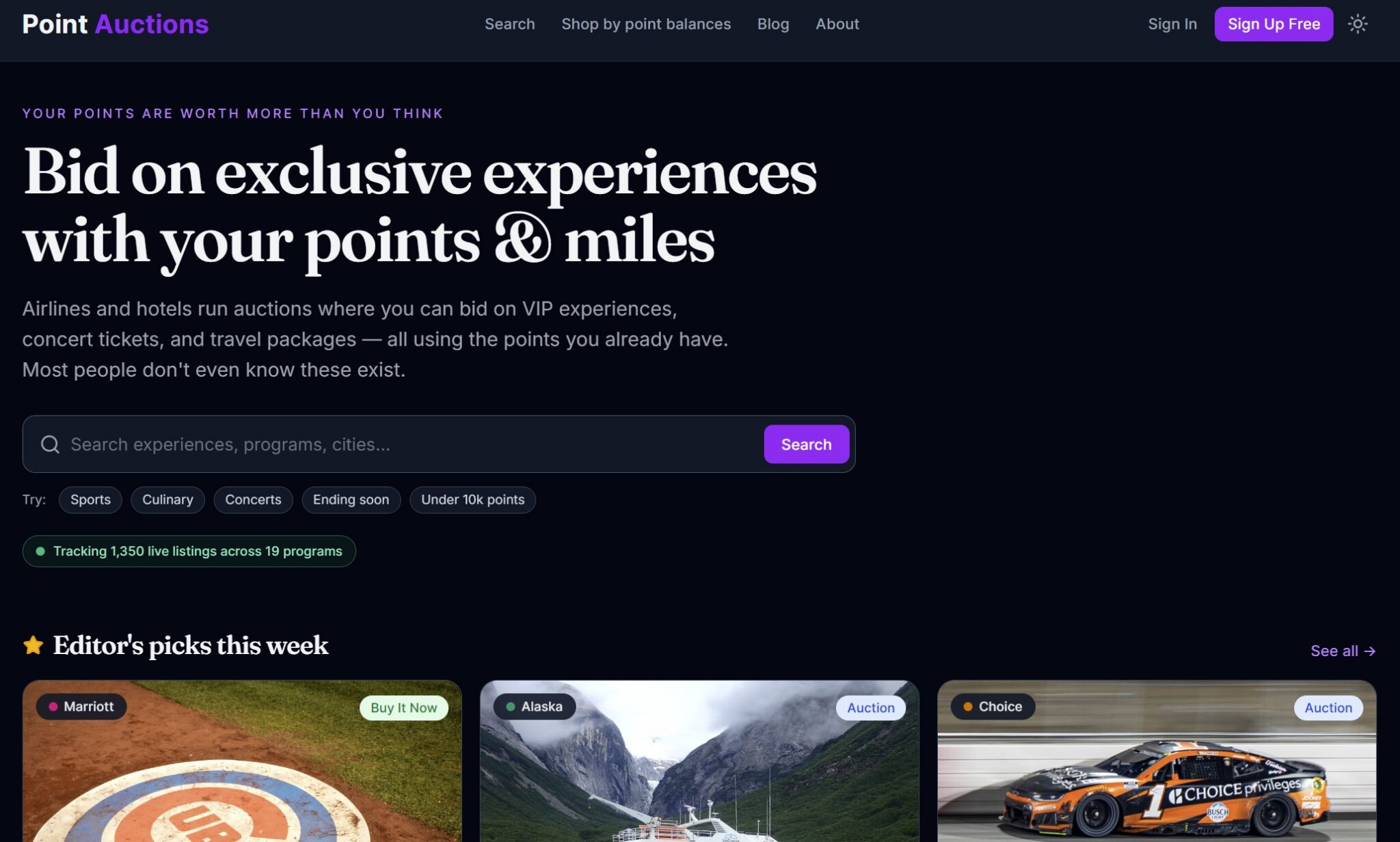Open Shop by point balances menu
Screen dimensions: 1400x842
646,24
